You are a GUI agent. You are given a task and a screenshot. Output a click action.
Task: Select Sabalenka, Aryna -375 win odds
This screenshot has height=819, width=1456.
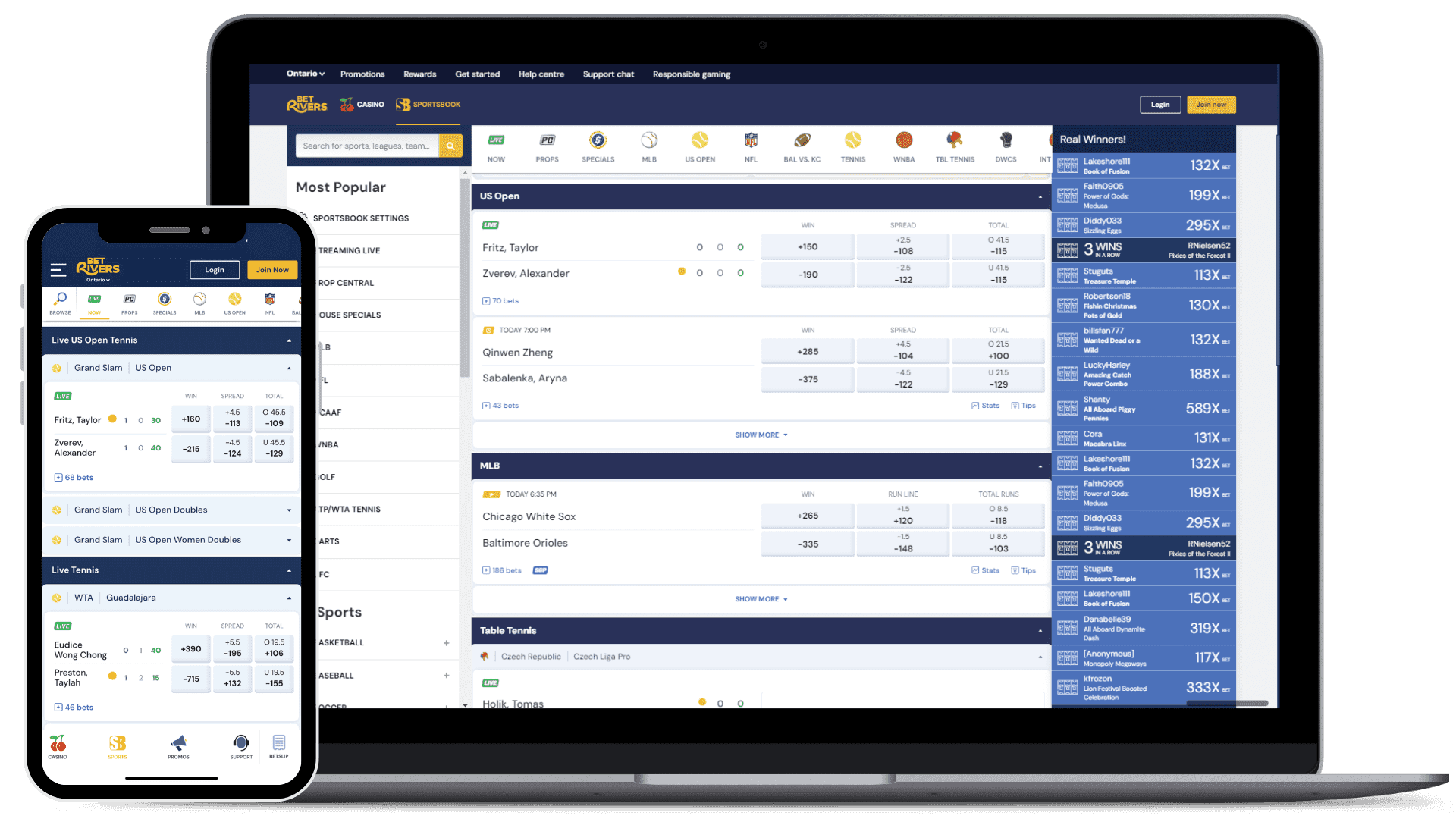pyautogui.click(x=808, y=379)
